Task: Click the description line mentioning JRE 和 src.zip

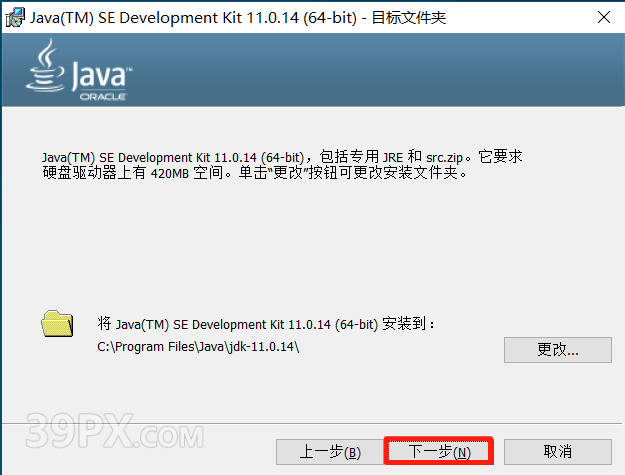Action: coord(282,157)
